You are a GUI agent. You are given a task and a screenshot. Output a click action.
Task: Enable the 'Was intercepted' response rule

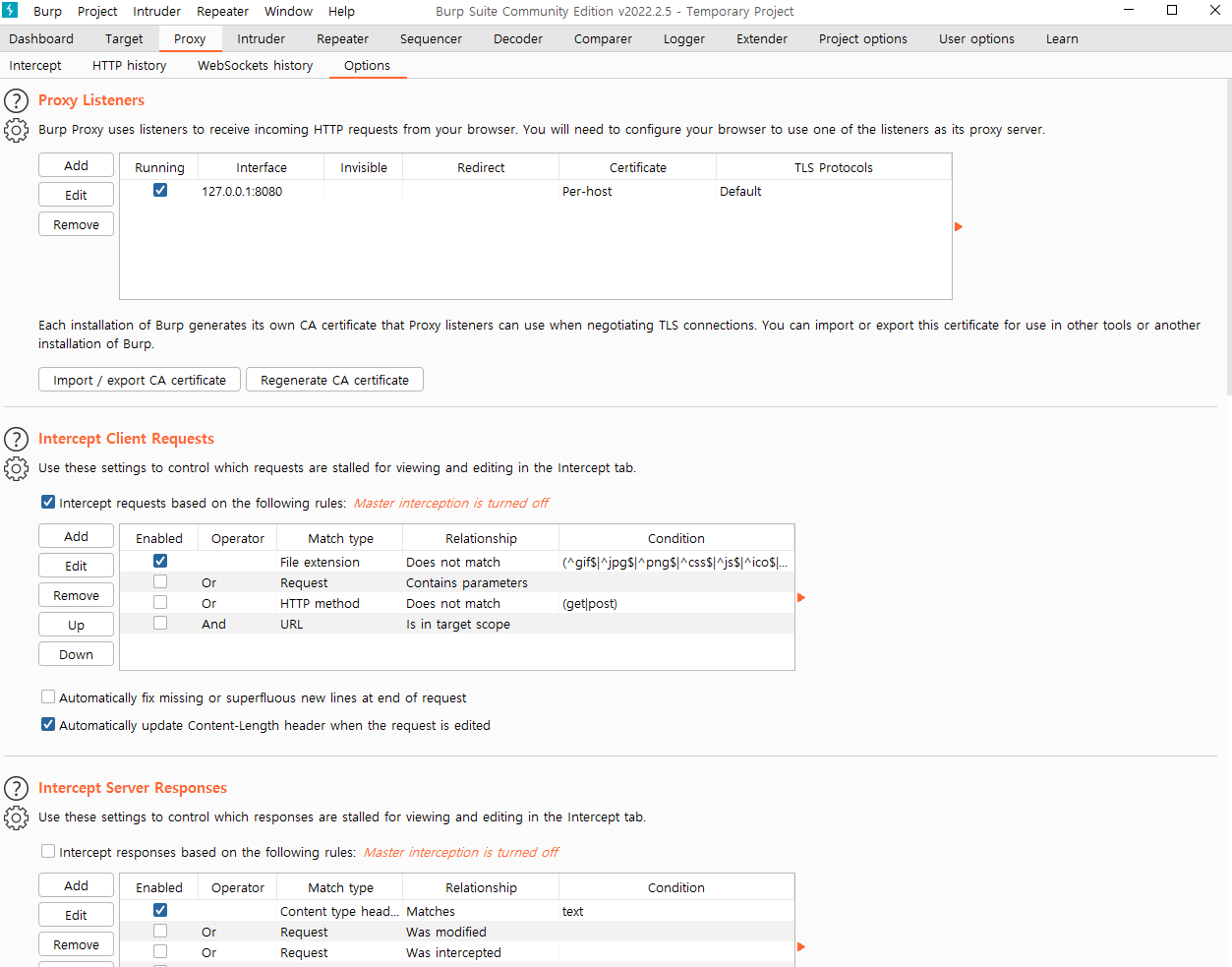pos(160,951)
